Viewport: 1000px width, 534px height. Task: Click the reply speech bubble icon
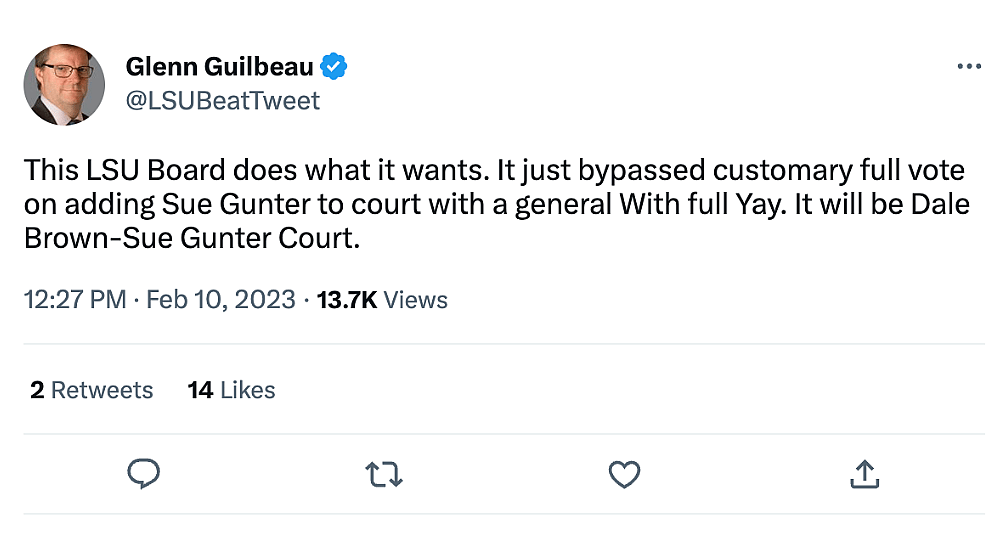pyautogui.click(x=145, y=474)
